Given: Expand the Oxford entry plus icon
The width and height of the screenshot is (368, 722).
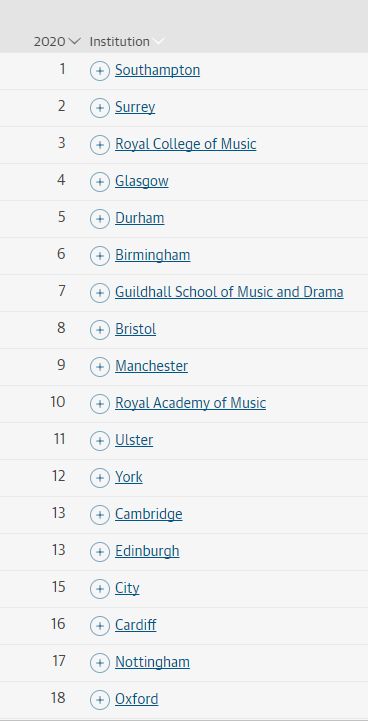Looking at the screenshot, I should (99, 700).
